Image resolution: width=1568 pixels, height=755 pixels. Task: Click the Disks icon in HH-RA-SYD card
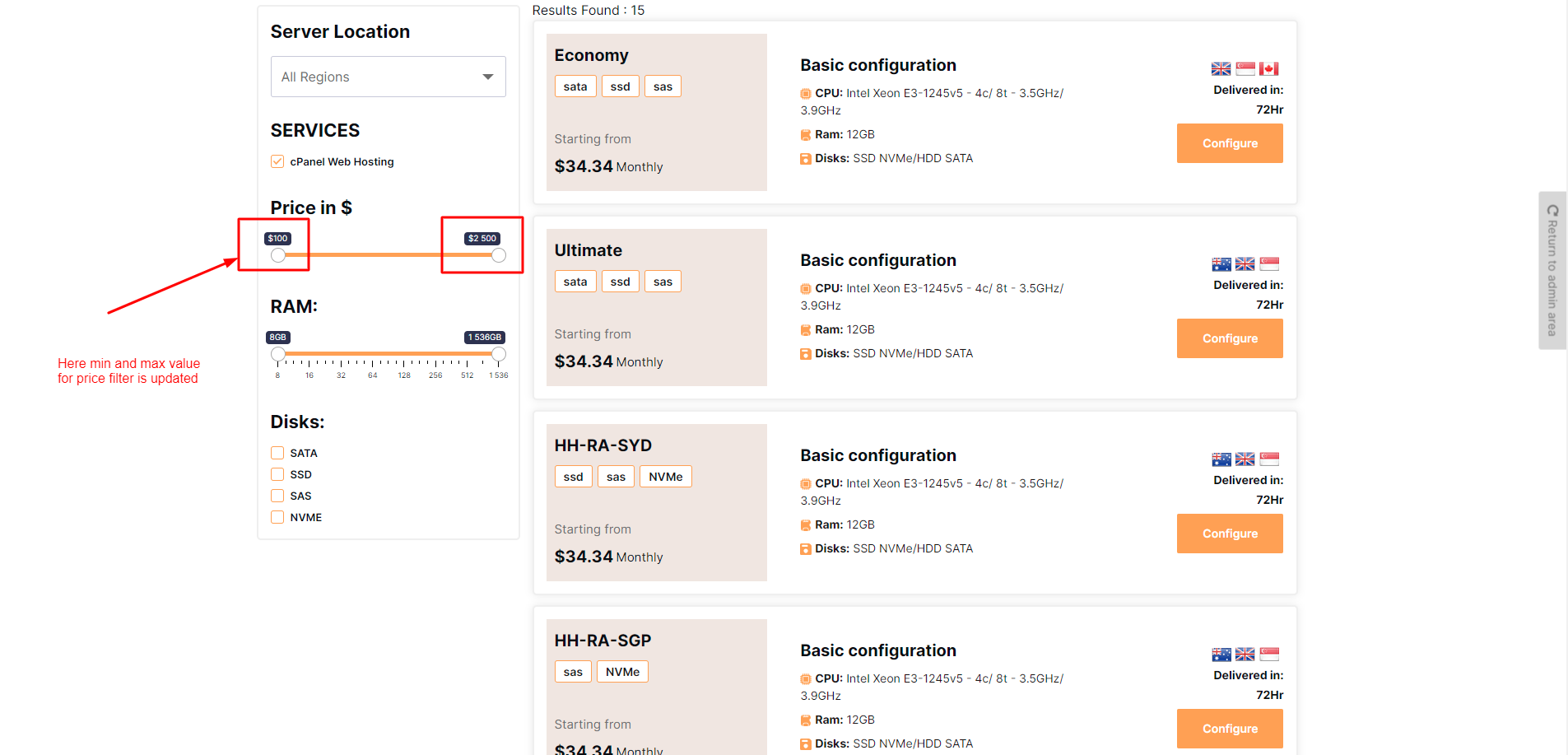pos(805,549)
